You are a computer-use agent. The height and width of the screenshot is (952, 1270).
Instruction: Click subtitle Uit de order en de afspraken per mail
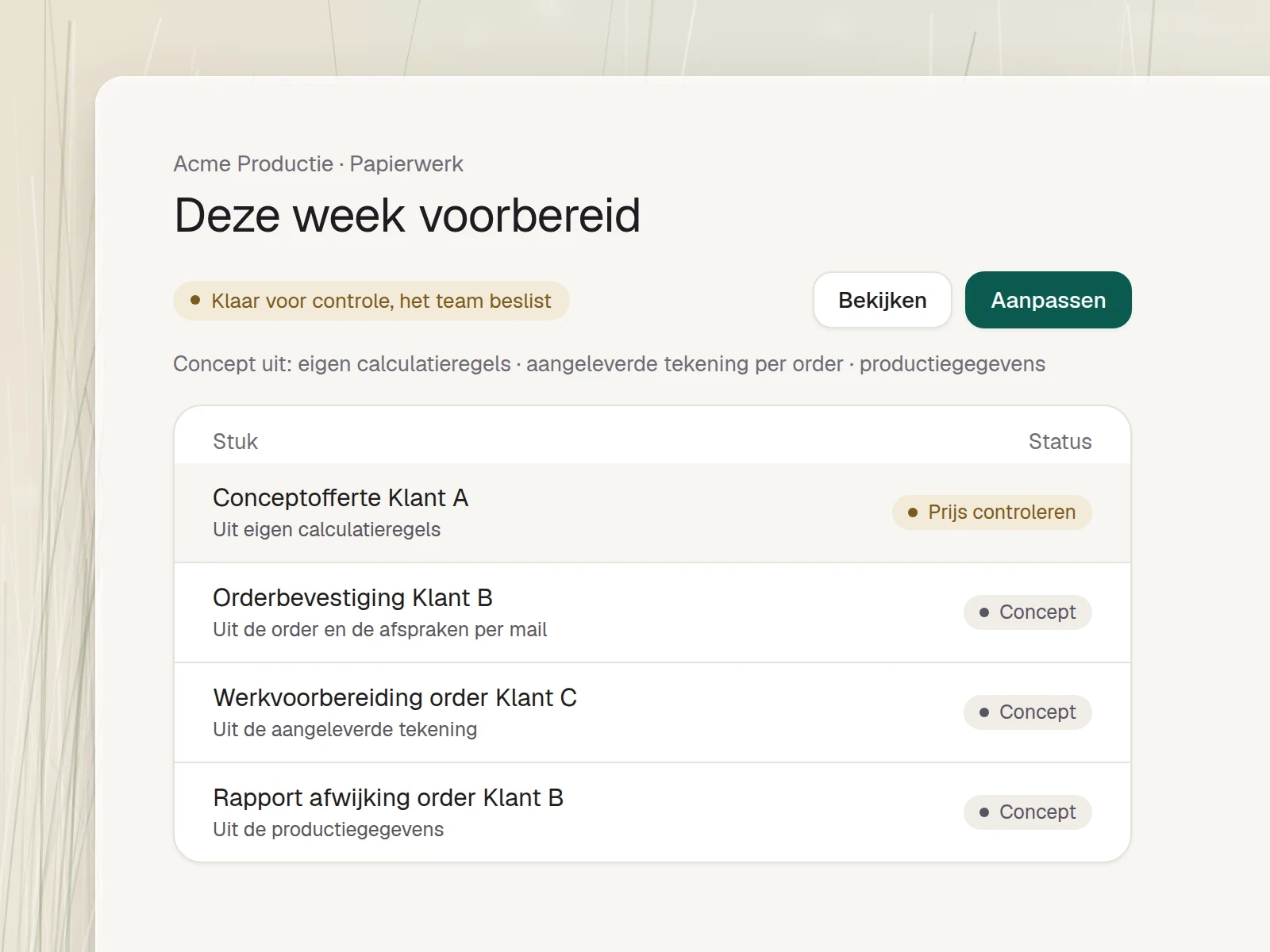point(379,630)
